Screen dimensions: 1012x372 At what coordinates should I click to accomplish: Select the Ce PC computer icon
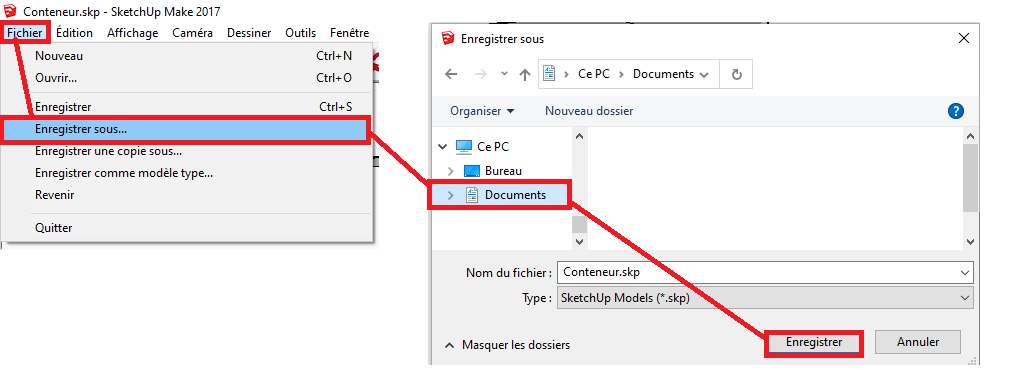(463, 147)
